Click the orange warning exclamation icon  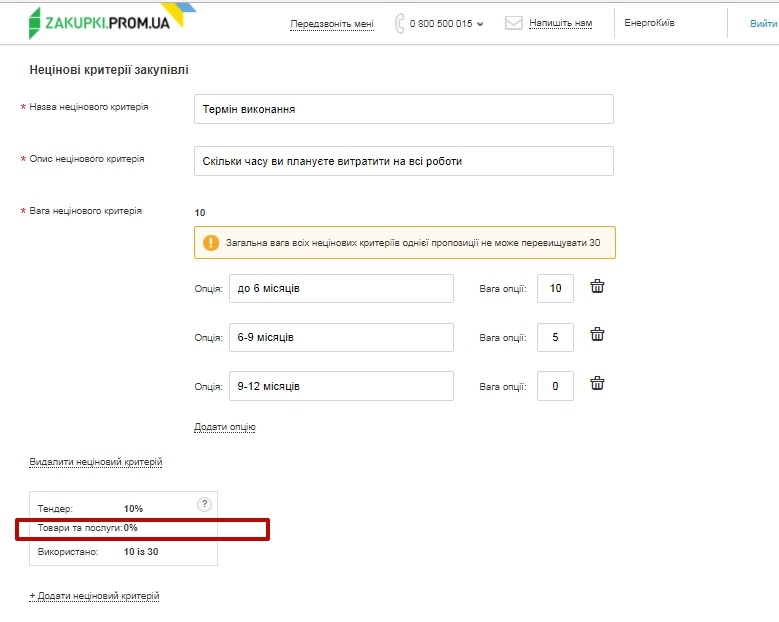click(x=211, y=242)
